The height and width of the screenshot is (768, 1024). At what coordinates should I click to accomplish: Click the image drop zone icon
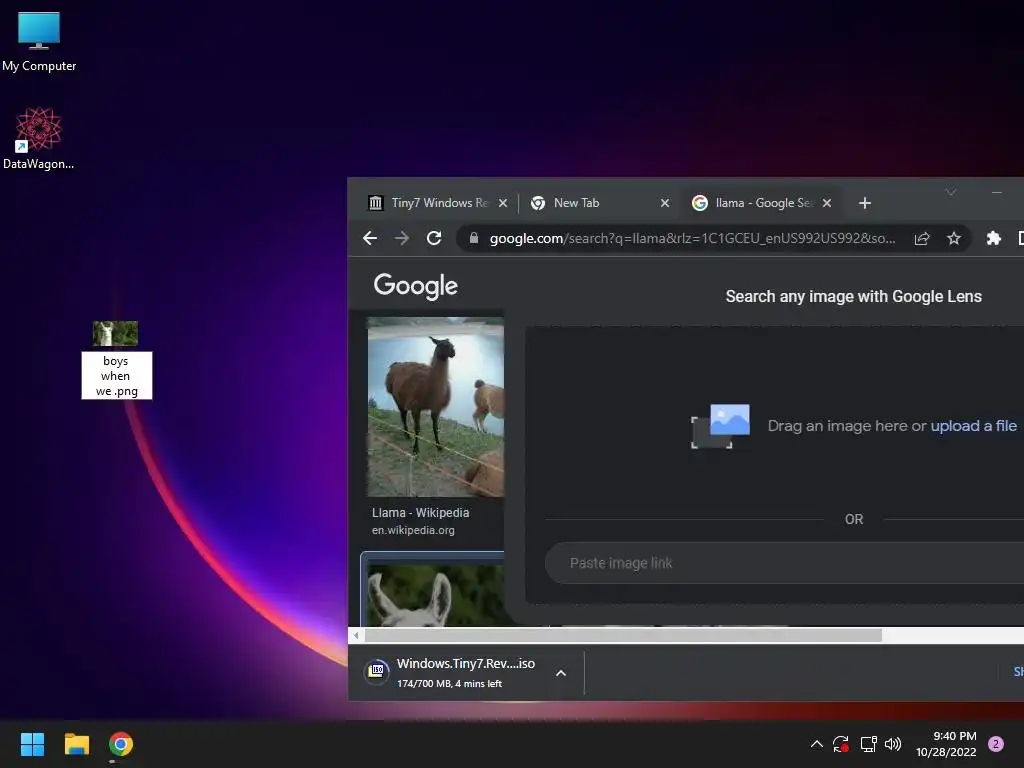[x=720, y=426]
